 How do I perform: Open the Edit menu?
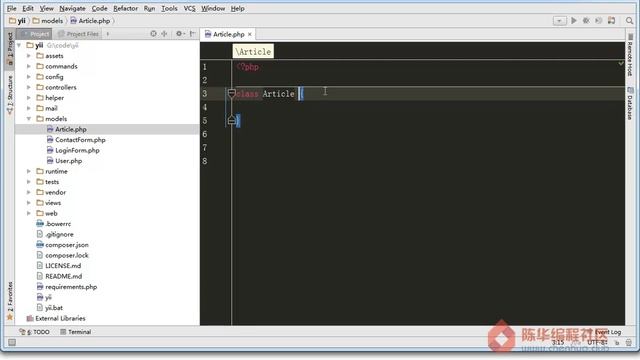point(28,8)
